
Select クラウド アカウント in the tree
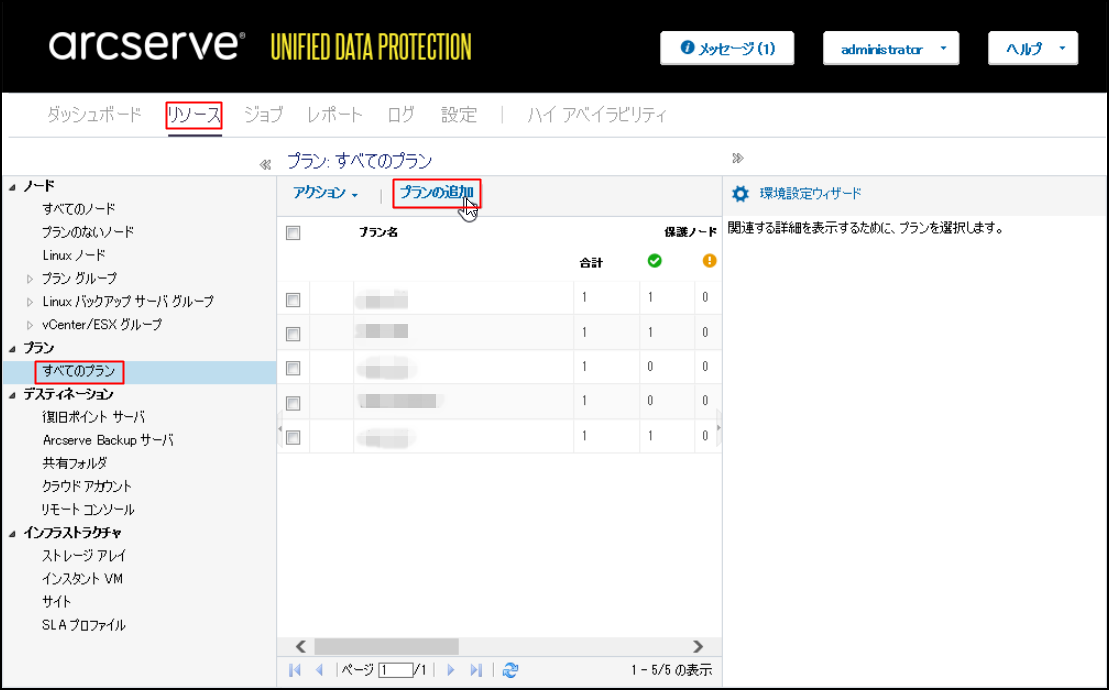pyautogui.click(x=87, y=487)
